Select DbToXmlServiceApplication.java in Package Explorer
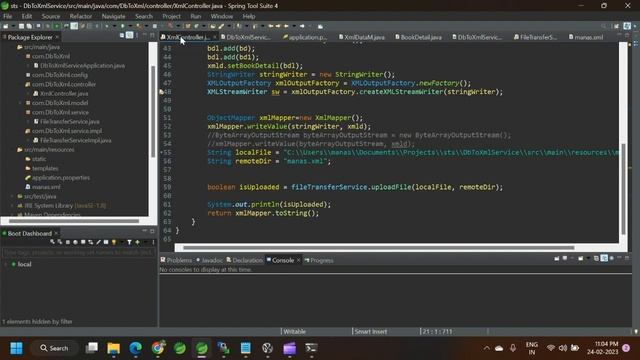The height and width of the screenshot is (360, 640). coord(79,65)
